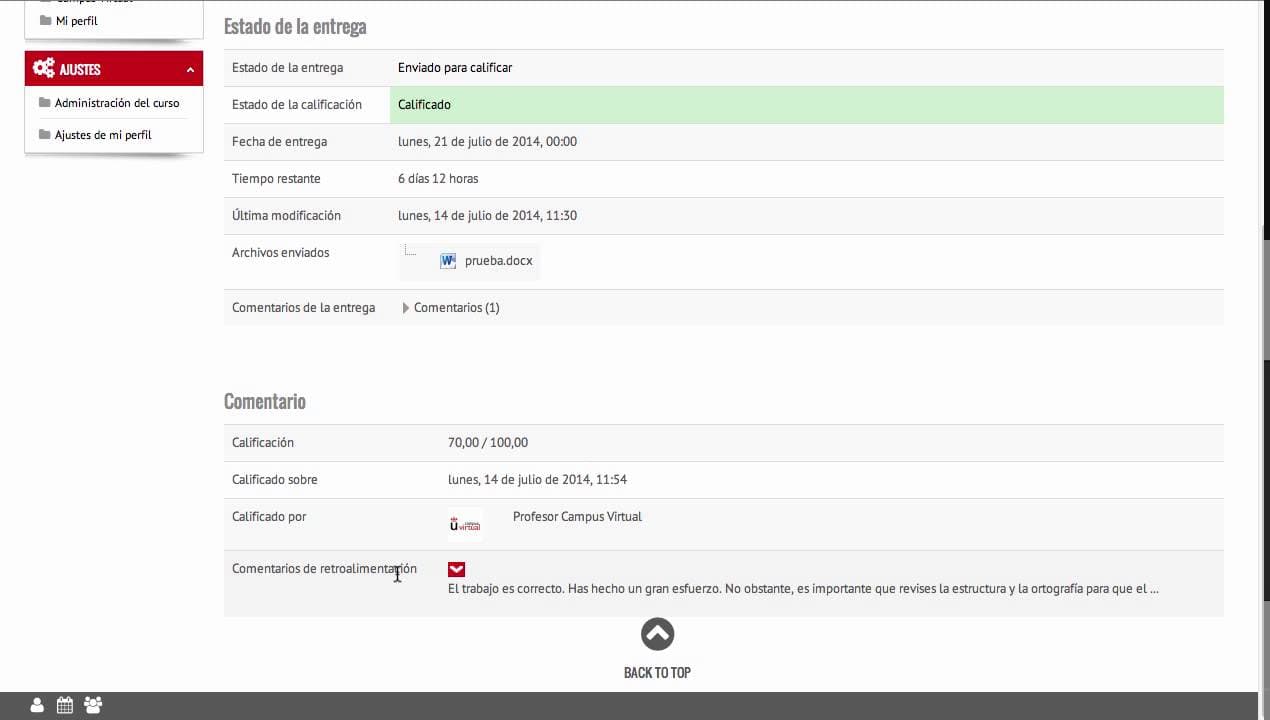
Task: Click the BACK TO TOP text
Action: click(657, 673)
